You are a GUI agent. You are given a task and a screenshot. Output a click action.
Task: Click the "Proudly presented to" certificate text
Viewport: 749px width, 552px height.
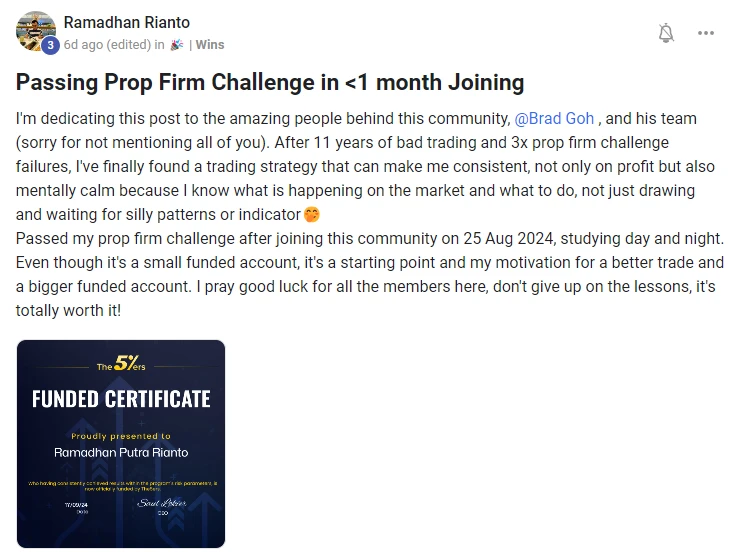[121, 436]
